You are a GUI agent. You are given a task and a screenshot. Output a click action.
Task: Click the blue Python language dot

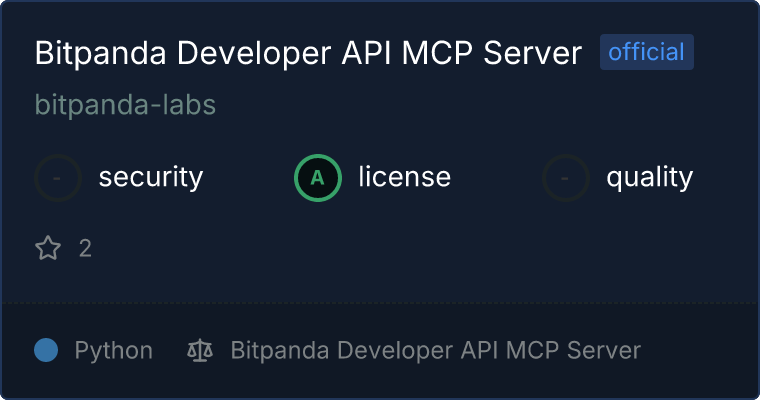46,350
